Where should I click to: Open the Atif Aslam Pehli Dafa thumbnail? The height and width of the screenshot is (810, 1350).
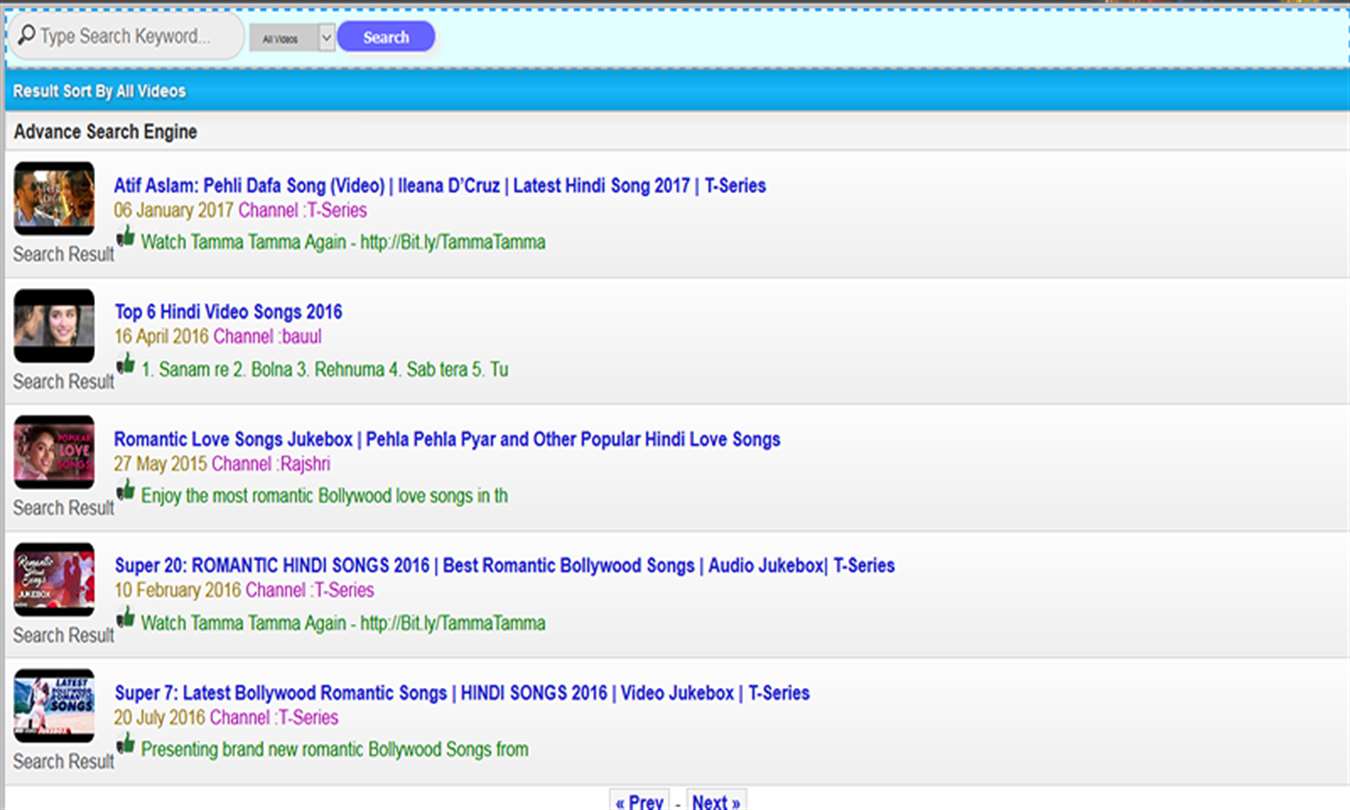[54, 198]
